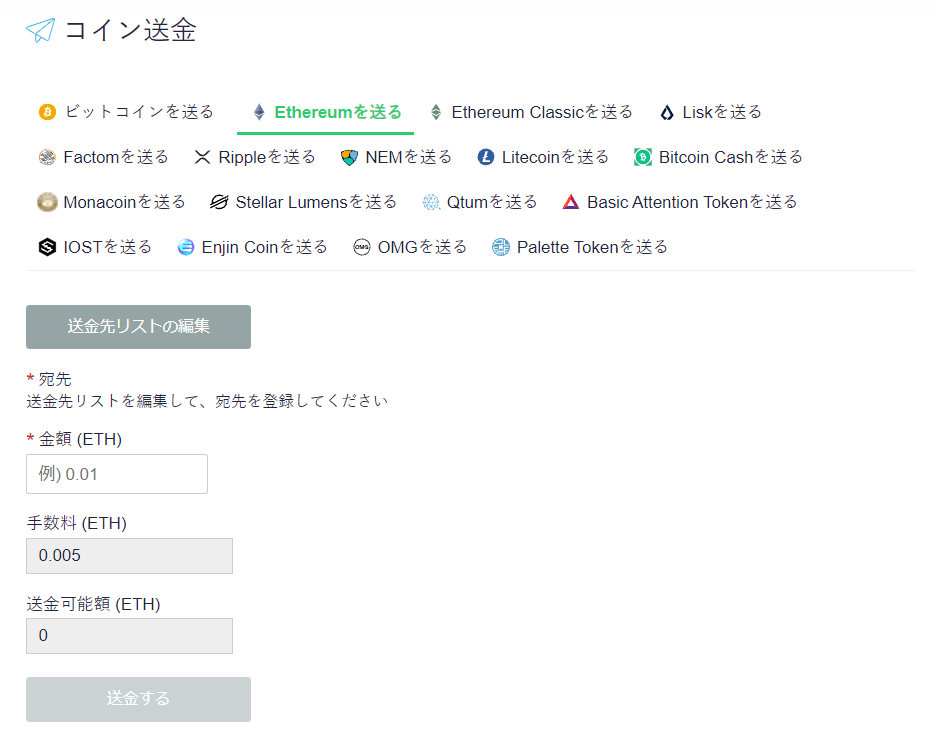Click the Factom logo icon

(x=47, y=157)
